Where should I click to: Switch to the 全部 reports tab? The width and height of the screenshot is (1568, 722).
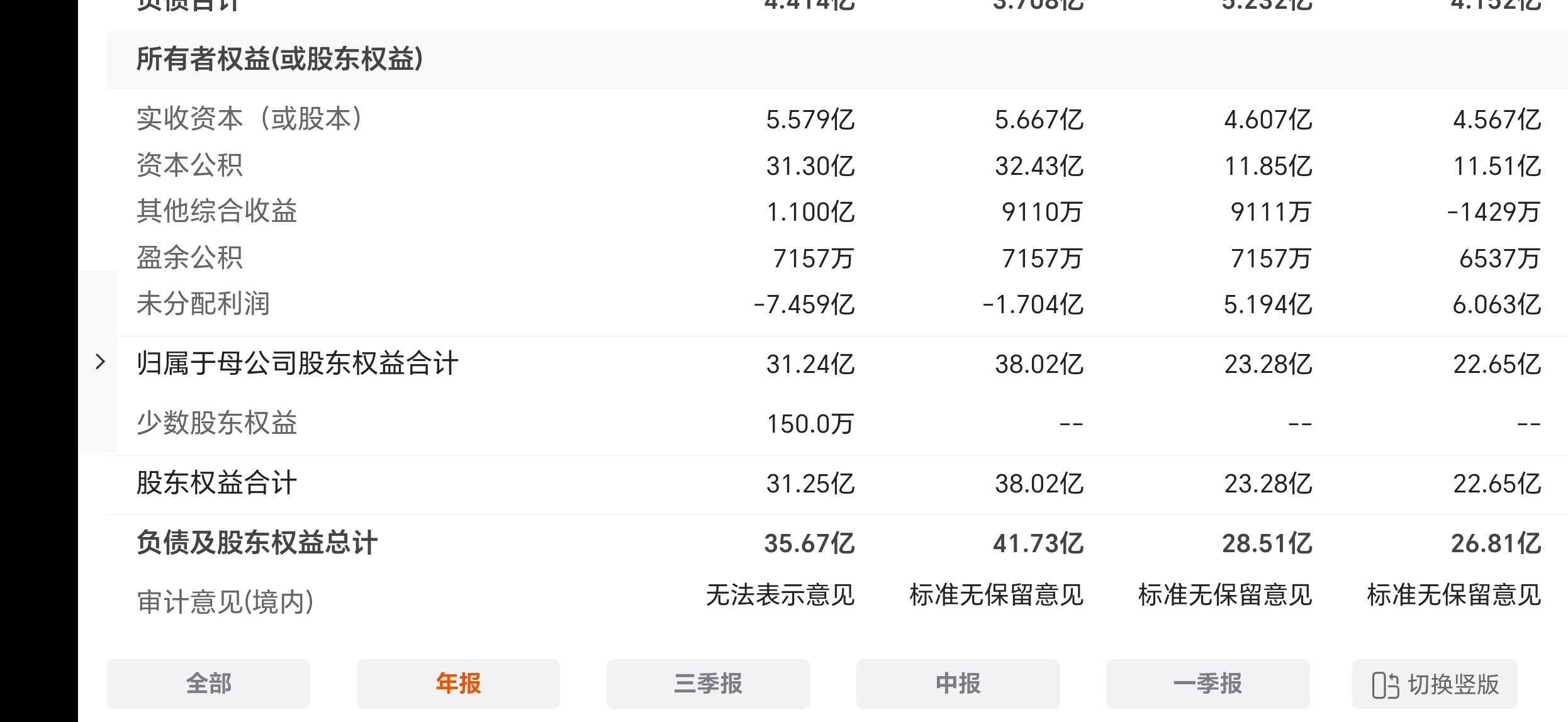coord(208,684)
